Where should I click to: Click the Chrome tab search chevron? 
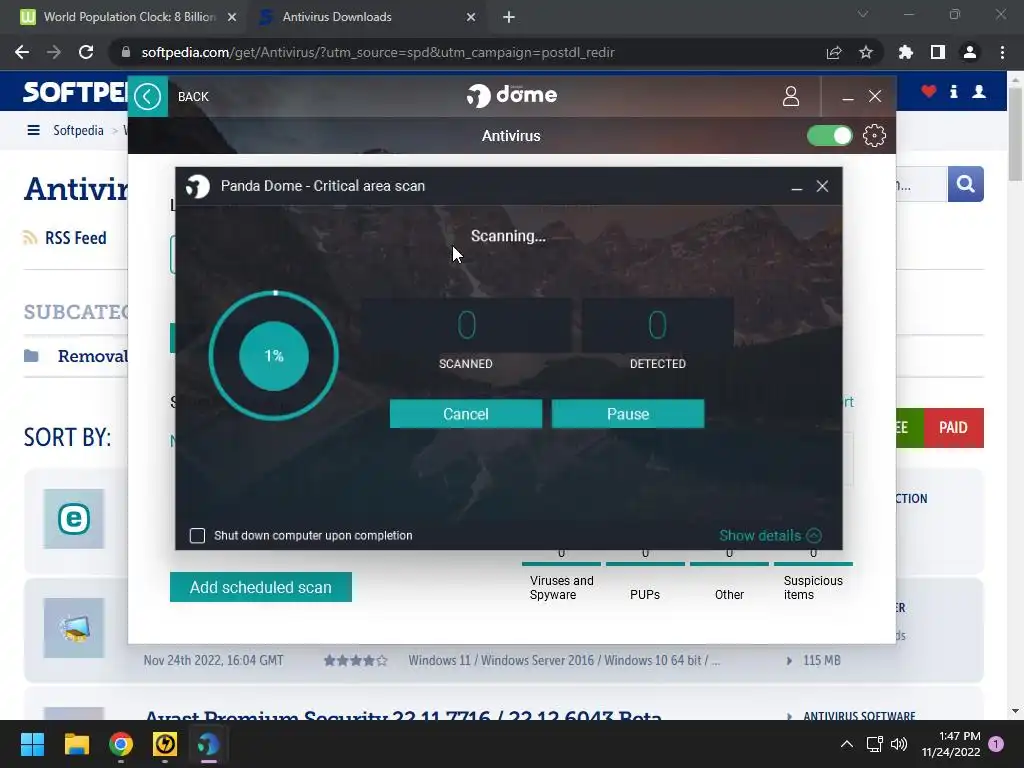coord(863,14)
